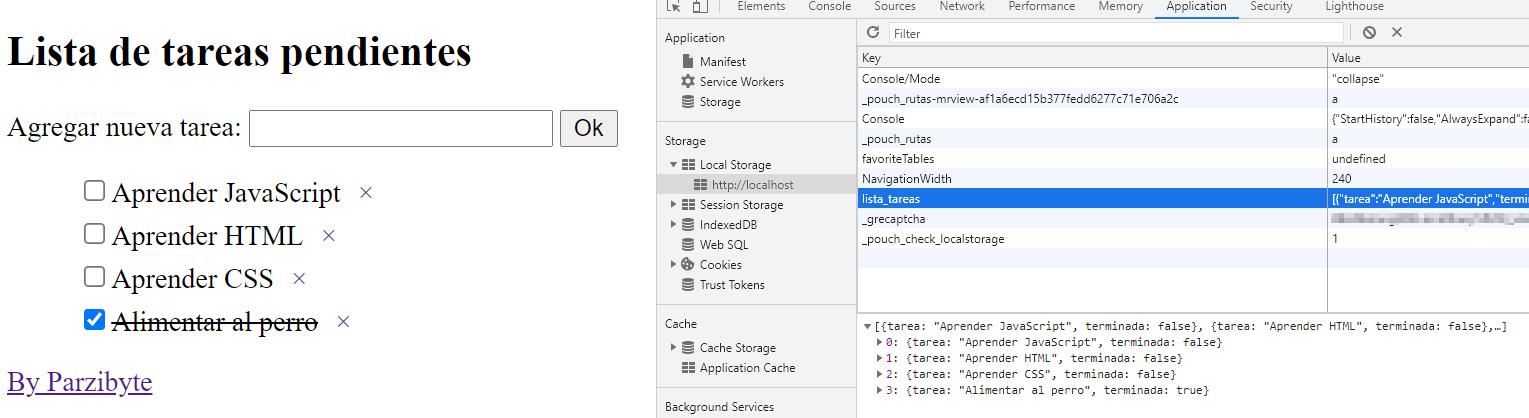This screenshot has height=418, width=1529.
Task: Select the NavigationWidth key row
Action: pos(1193,179)
